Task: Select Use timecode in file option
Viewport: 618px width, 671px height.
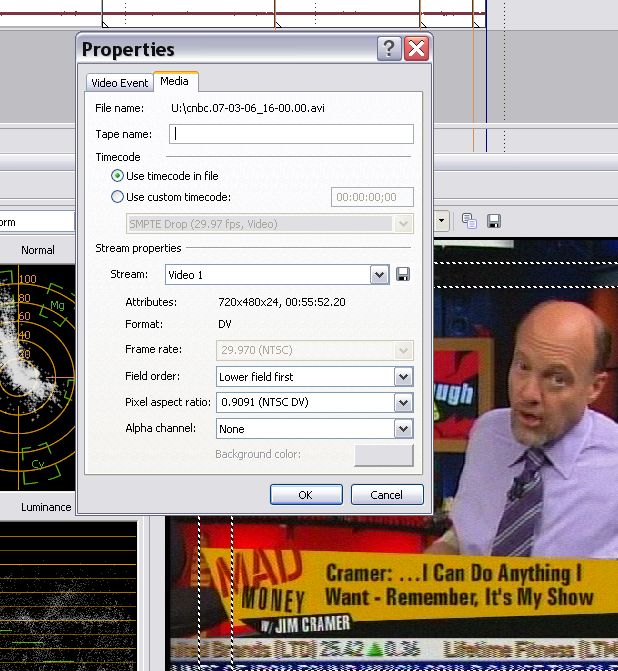Action: [165, 176]
